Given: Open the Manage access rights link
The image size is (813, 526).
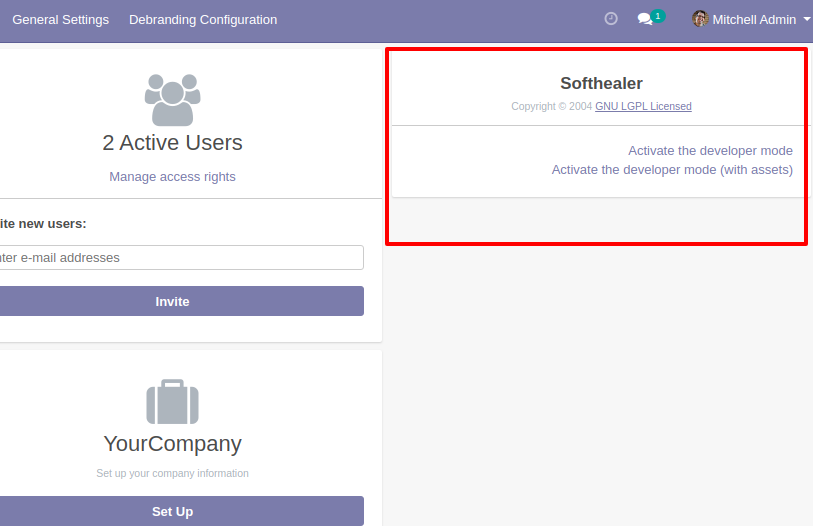Looking at the screenshot, I should pyautogui.click(x=172, y=177).
